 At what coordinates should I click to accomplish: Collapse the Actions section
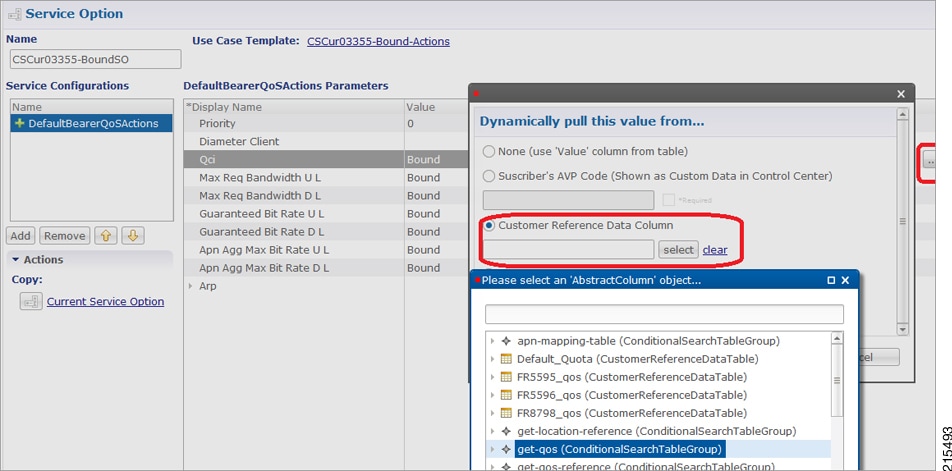click(16, 260)
